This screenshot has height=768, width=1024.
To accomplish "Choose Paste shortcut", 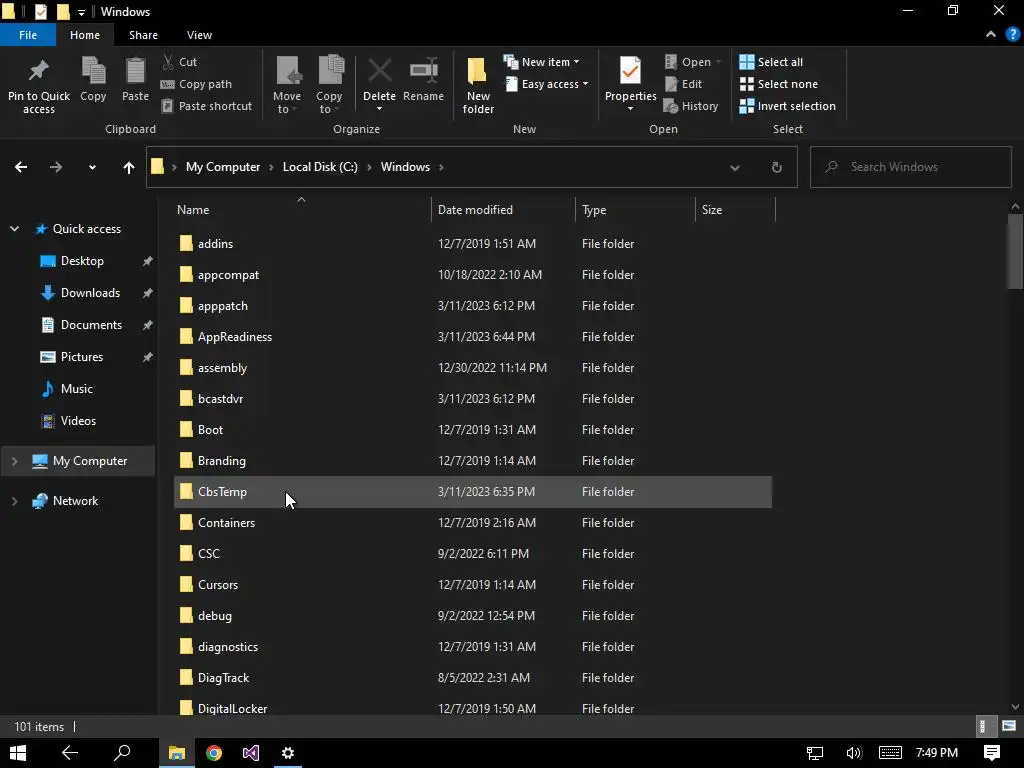I will [206, 106].
